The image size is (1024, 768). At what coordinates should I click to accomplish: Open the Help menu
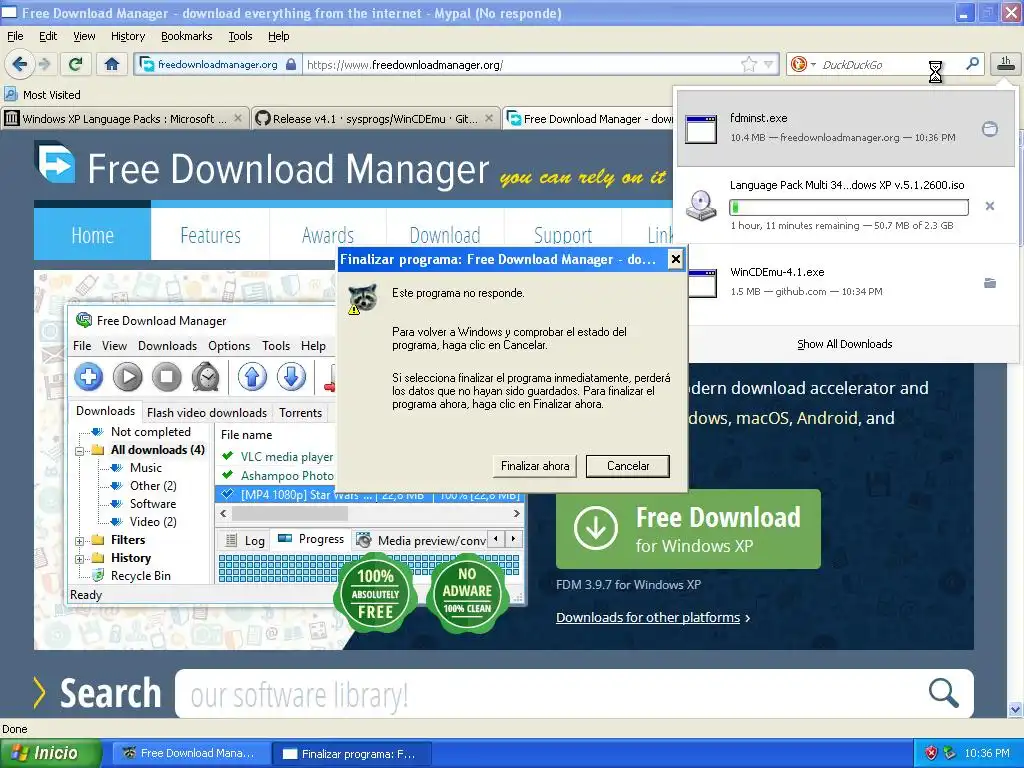point(278,36)
